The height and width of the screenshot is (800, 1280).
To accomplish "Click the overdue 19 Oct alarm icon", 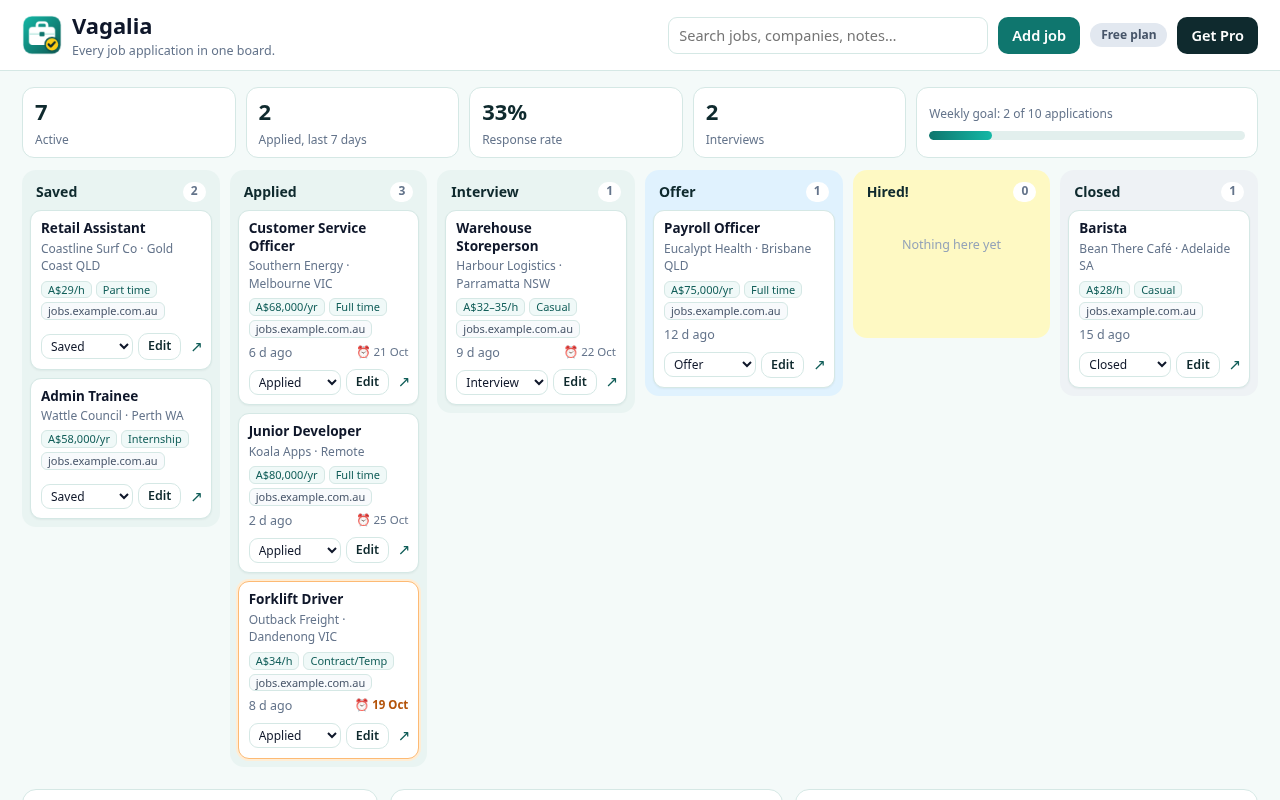I will pos(362,705).
